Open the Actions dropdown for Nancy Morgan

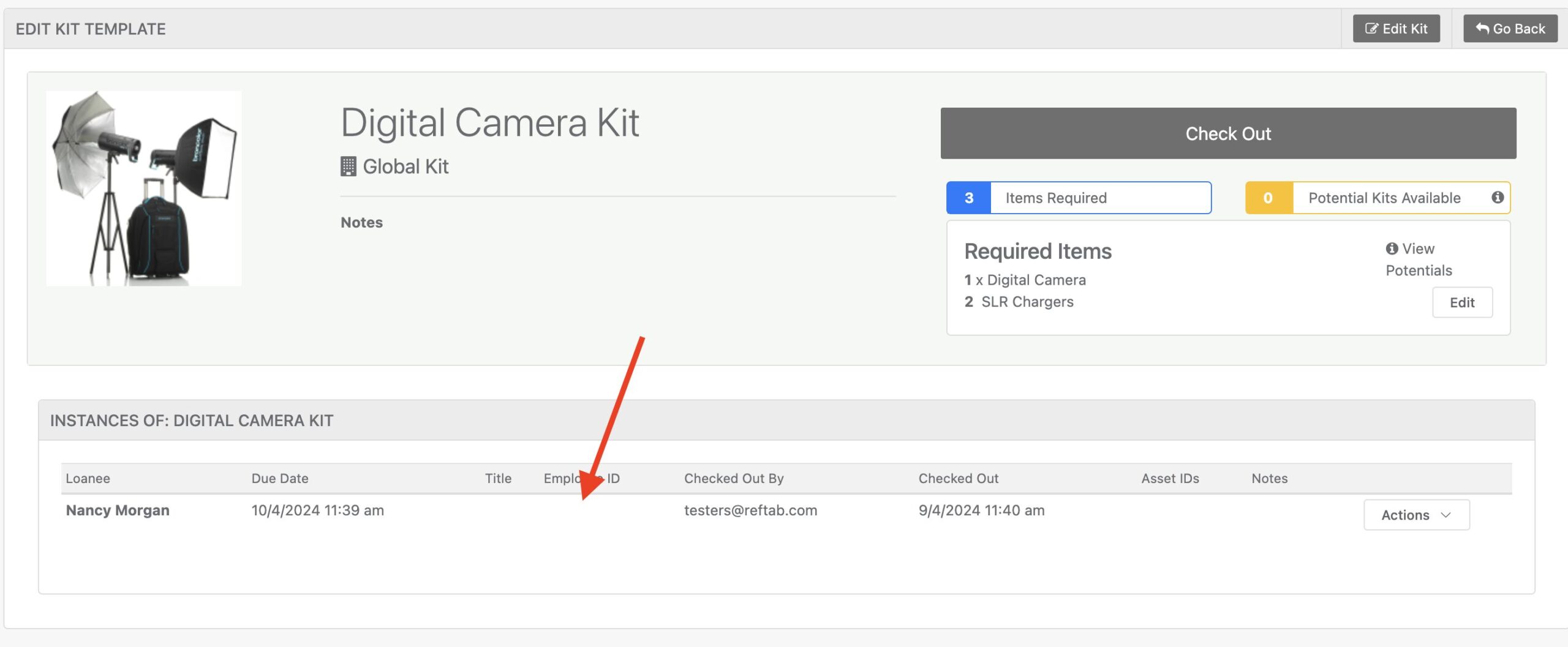pyautogui.click(x=1416, y=515)
